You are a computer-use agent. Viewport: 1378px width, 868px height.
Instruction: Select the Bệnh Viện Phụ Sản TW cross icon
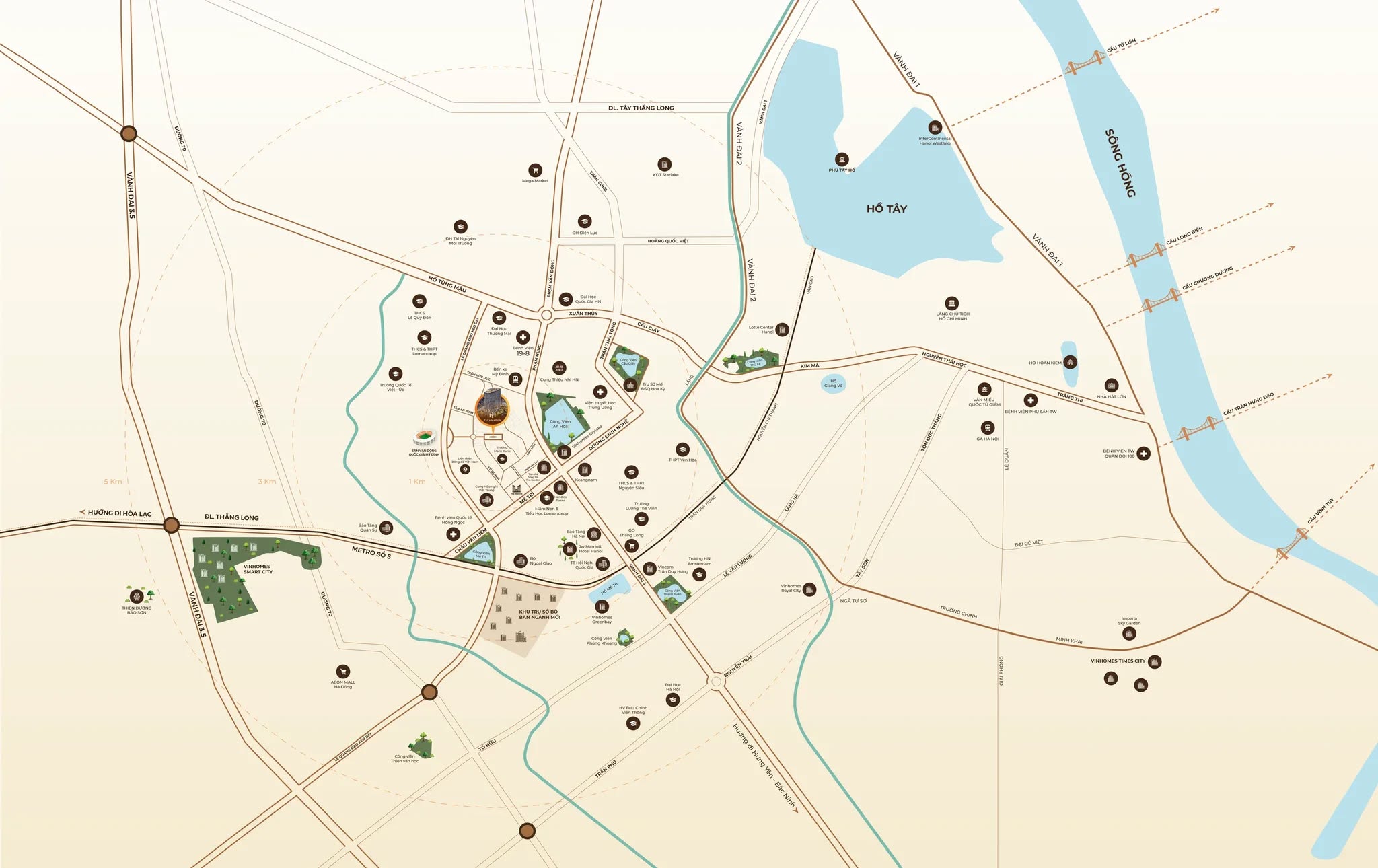point(1030,400)
